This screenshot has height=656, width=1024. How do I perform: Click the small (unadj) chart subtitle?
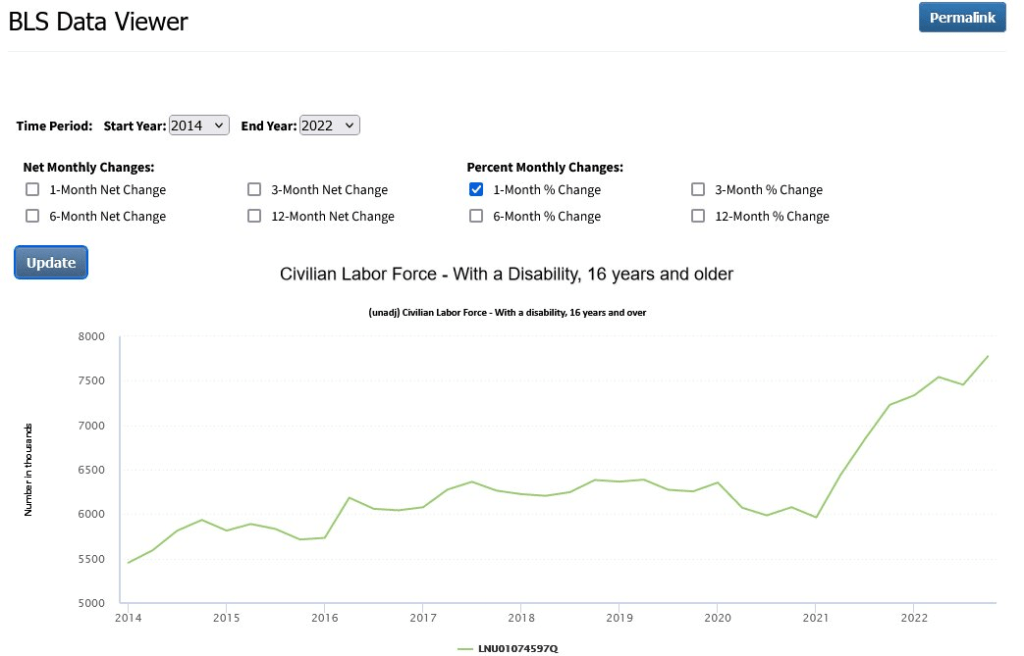pyautogui.click(x=507, y=313)
